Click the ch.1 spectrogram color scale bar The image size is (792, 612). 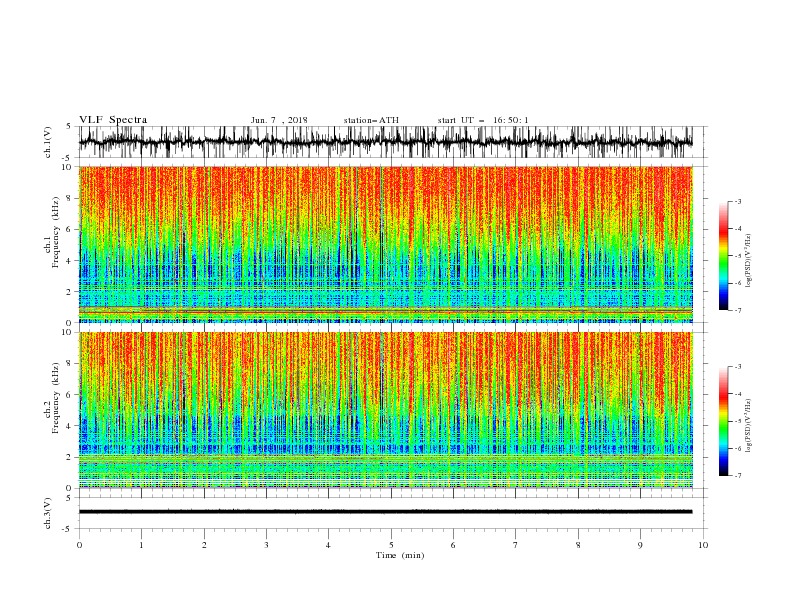(x=723, y=256)
